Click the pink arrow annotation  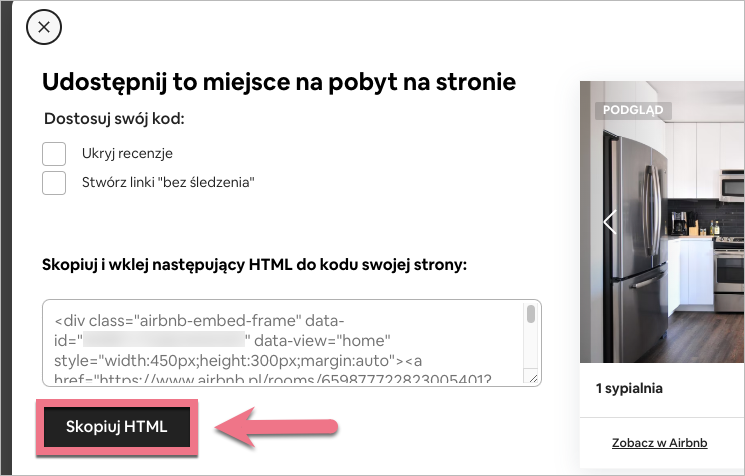pyautogui.click(x=280, y=427)
